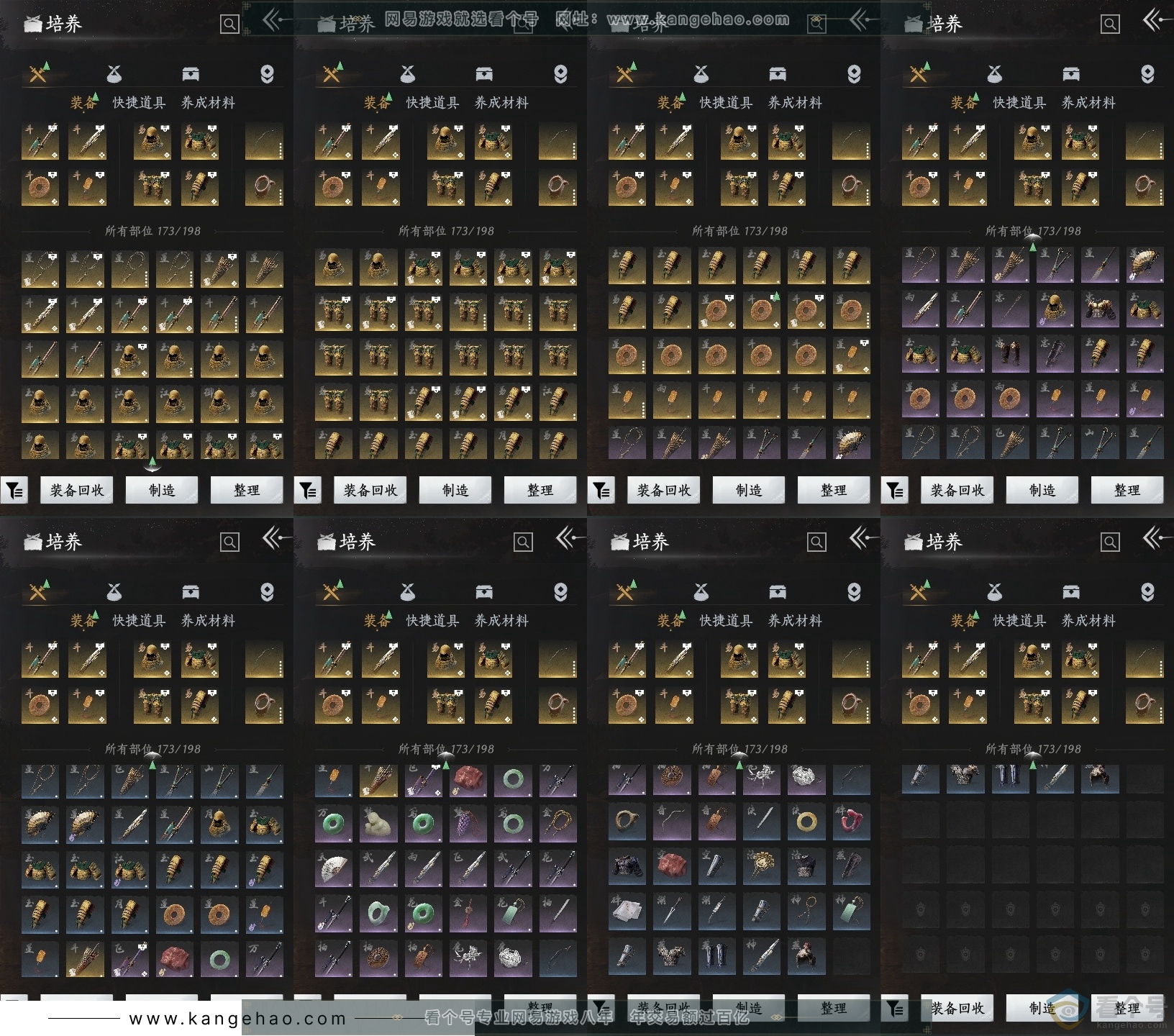Click 所有部位 173/198 label in top-left panel
Viewport: 1174px width, 1036px height.
tap(153, 231)
